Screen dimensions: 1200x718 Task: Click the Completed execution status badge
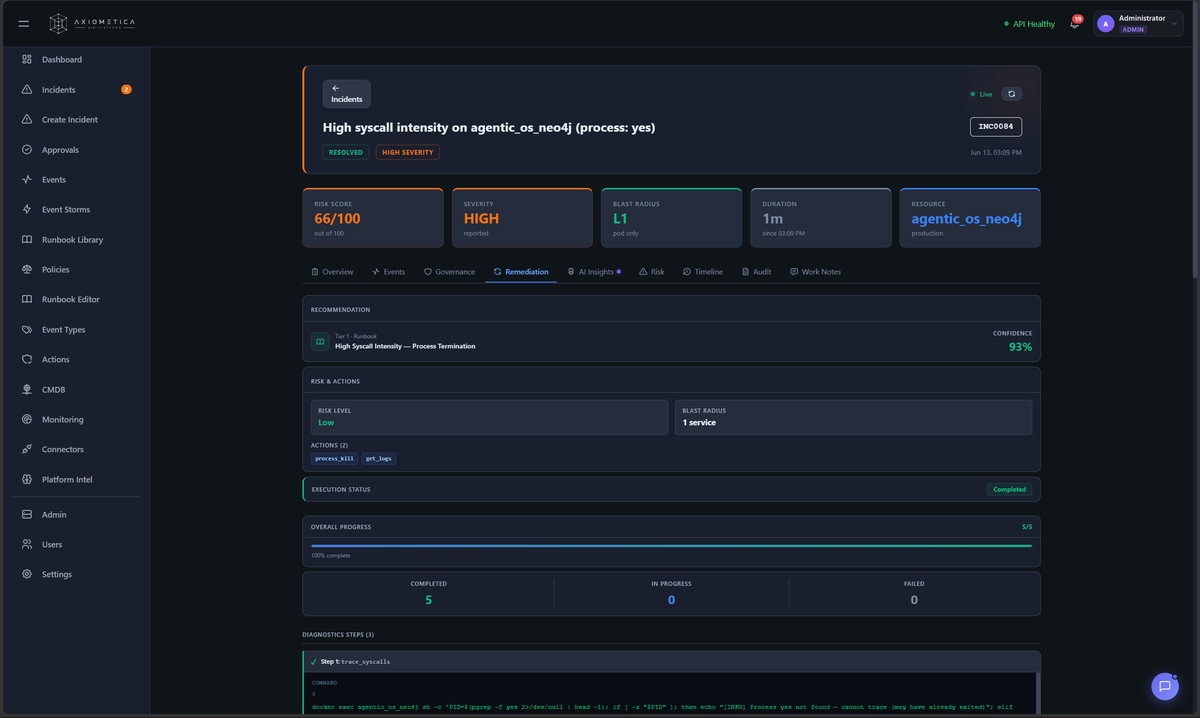click(x=1009, y=489)
